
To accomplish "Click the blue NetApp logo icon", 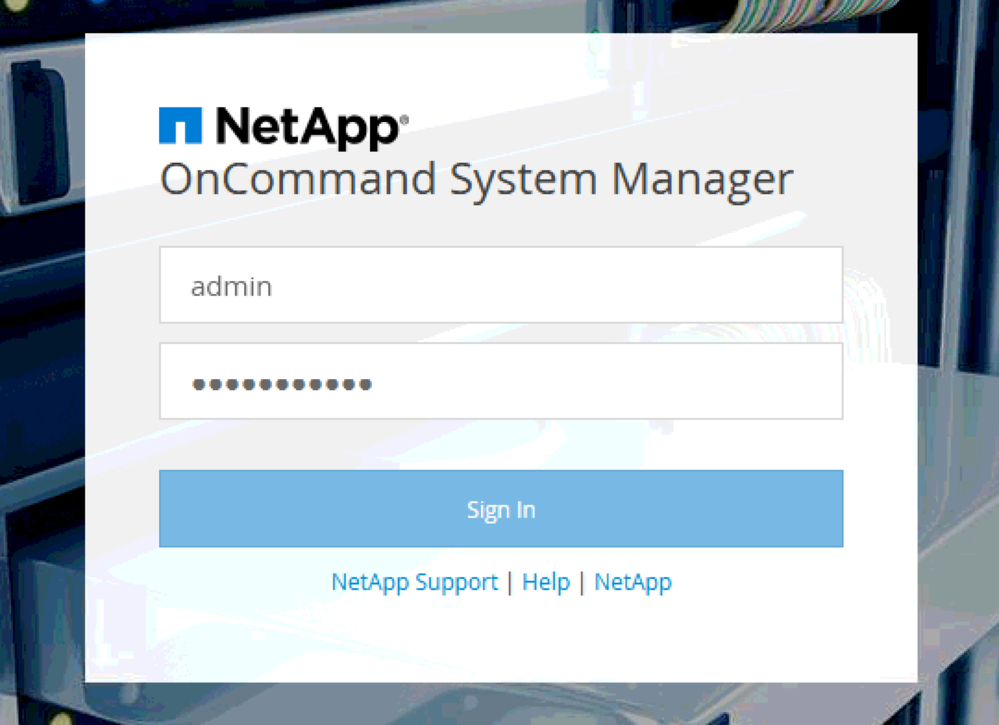I will coord(180,126).
